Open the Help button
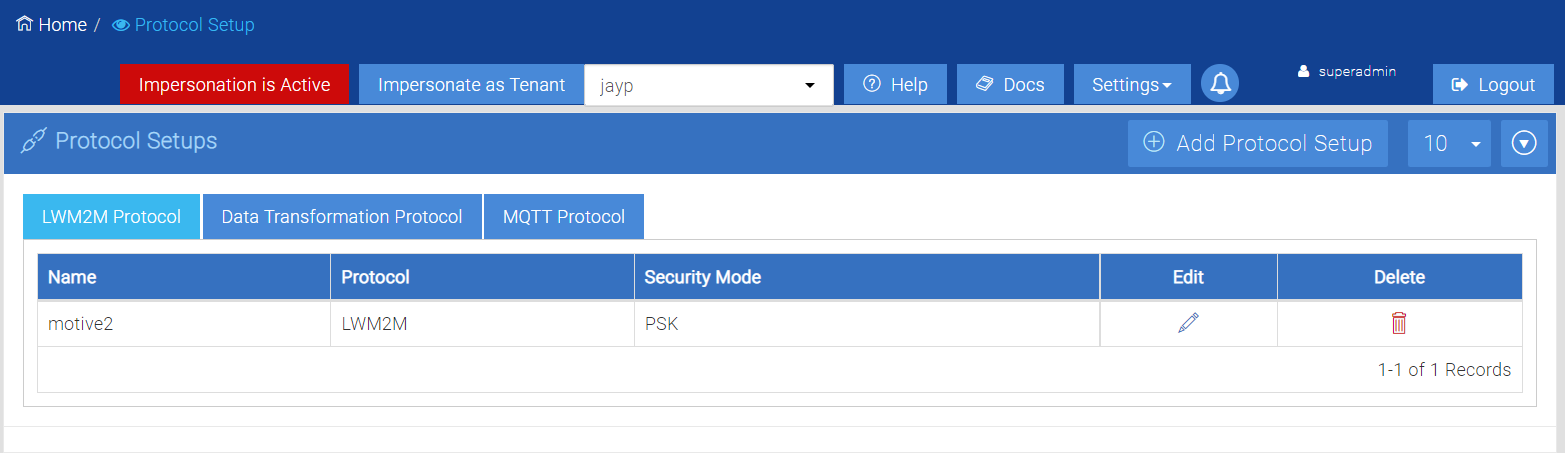This screenshot has width=1565, height=453. pyautogui.click(x=895, y=85)
